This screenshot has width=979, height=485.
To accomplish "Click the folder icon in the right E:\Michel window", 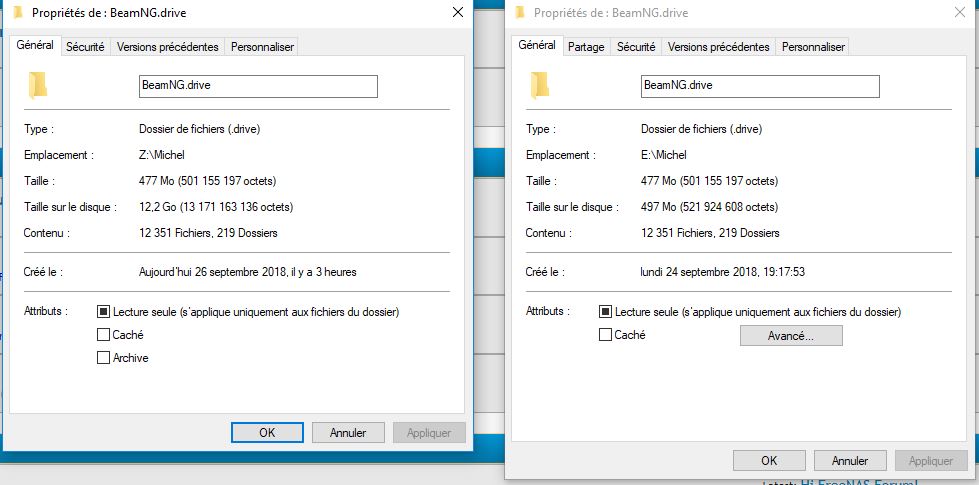I will coord(539,86).
